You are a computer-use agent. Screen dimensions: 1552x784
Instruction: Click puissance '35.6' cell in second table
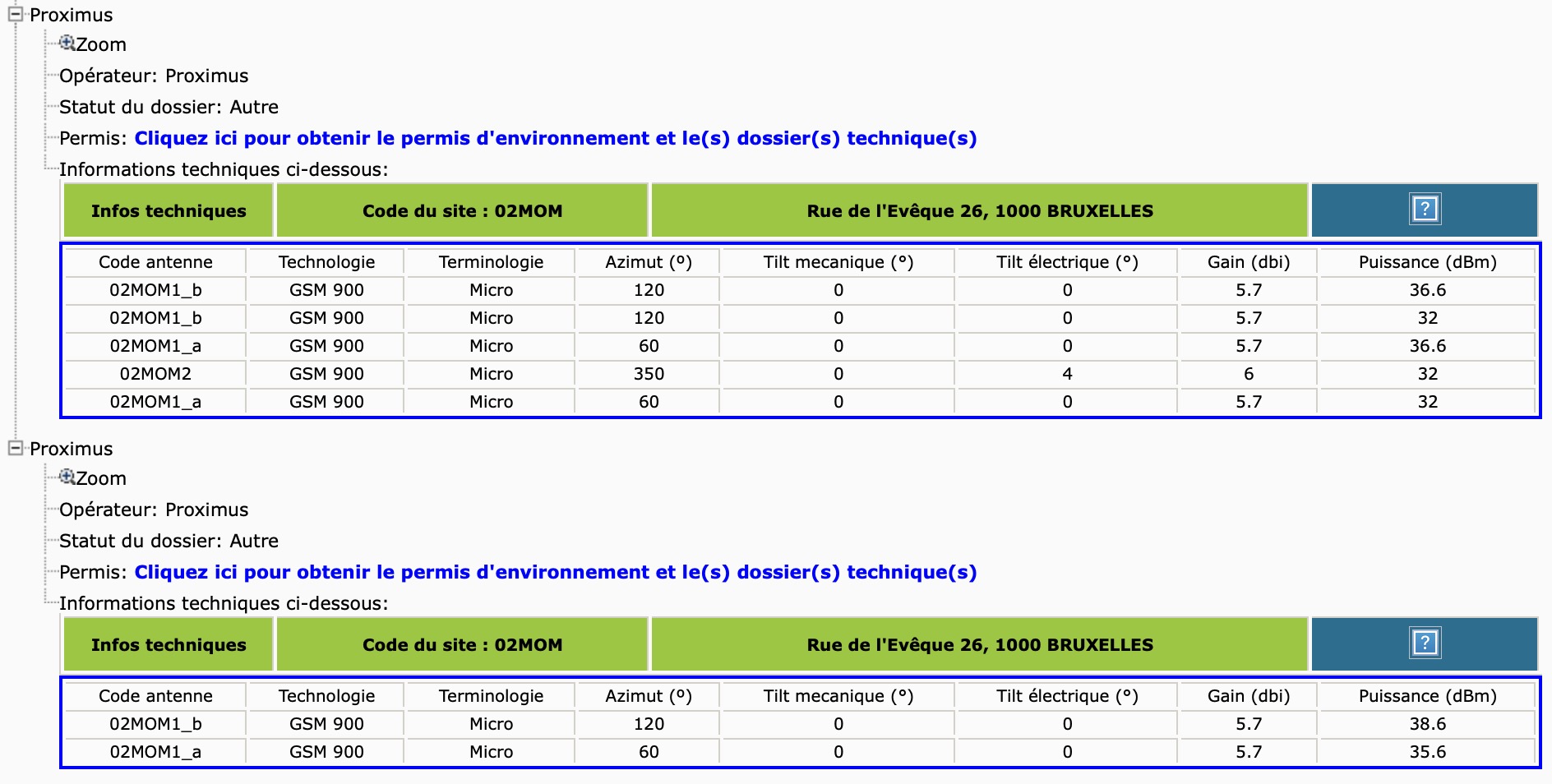click(1427, 752)
